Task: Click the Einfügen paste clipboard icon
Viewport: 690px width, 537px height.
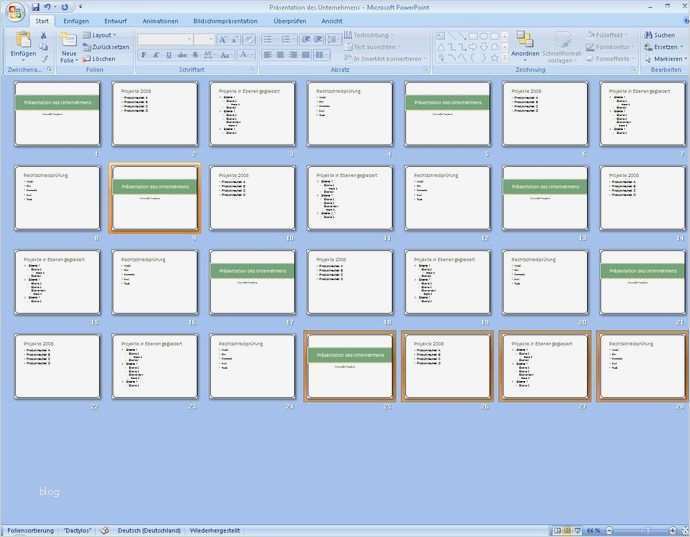Action: click(23, 40)
